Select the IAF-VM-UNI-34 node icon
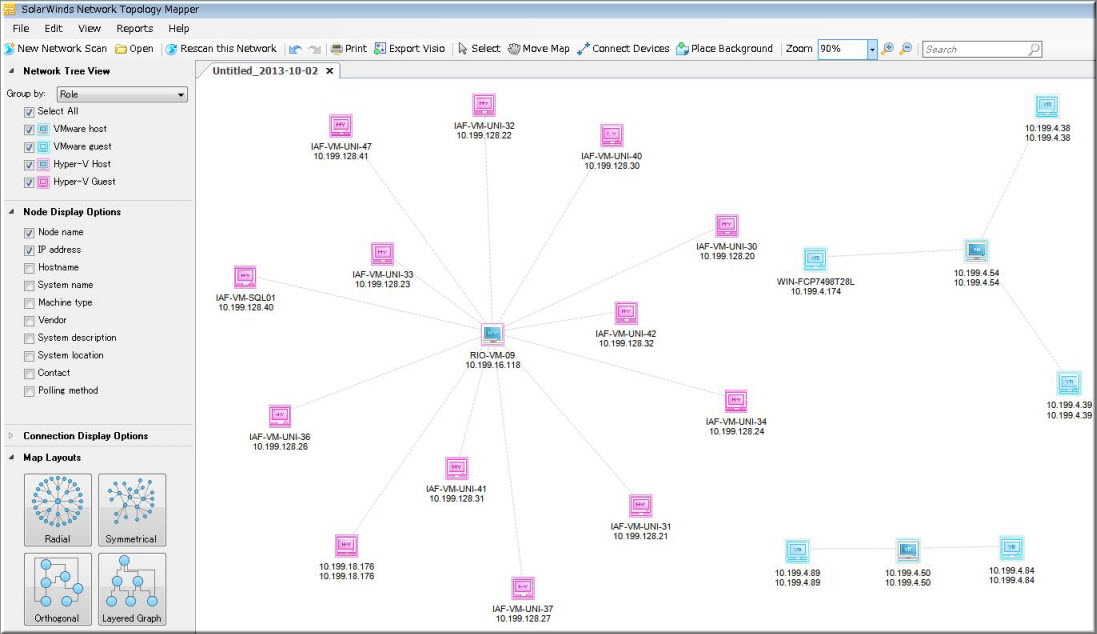The width and height of the screenshot is (1097, 634). pyautogui.click(x=735, y=400)
